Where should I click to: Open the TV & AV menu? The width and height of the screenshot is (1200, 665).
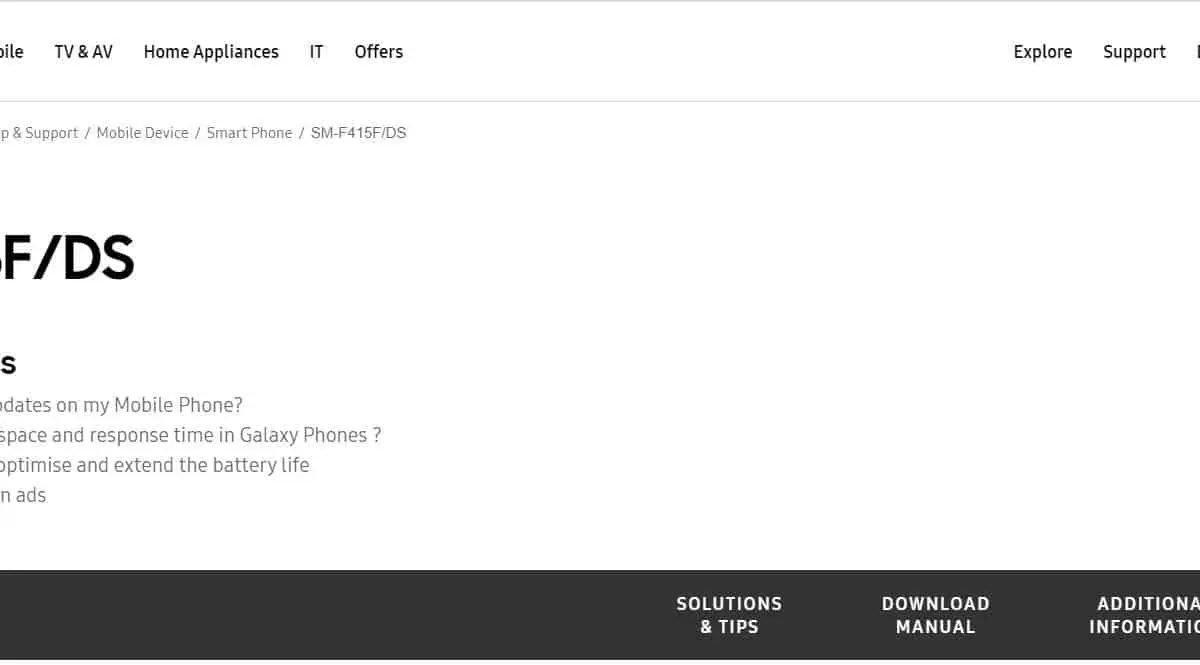(x=83, y=52)
